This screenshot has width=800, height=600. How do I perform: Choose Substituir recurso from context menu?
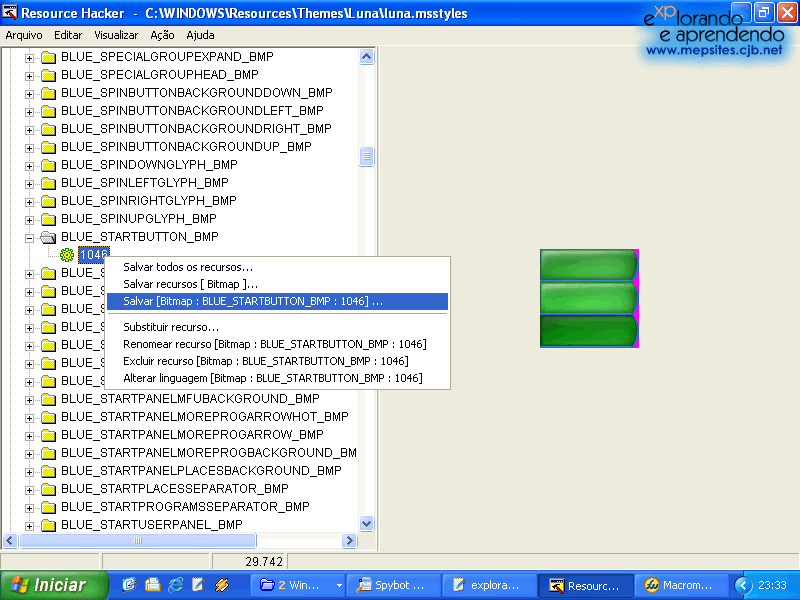[278, 327]
